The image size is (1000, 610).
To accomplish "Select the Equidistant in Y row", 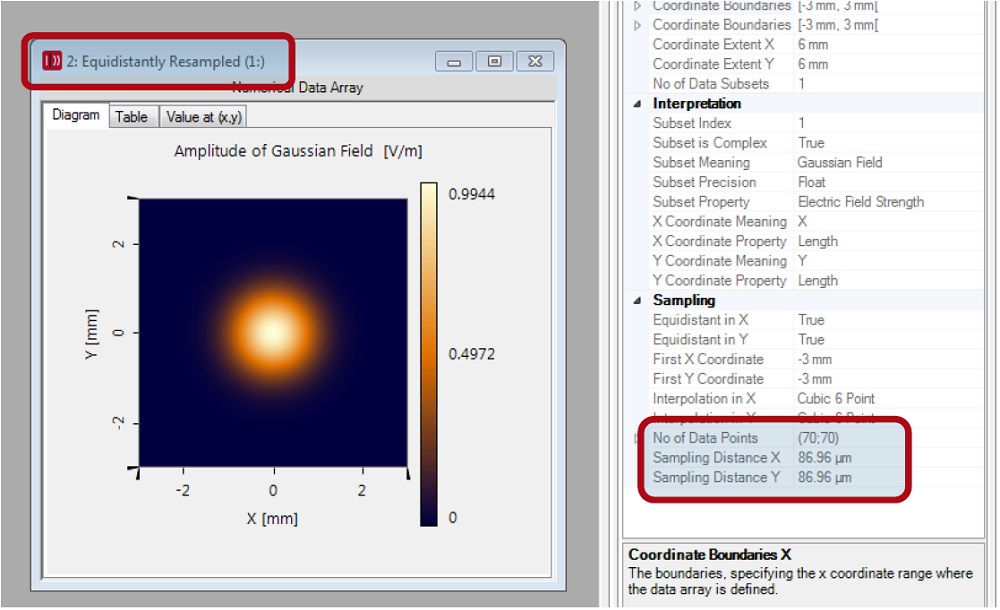I will (816, 339).
